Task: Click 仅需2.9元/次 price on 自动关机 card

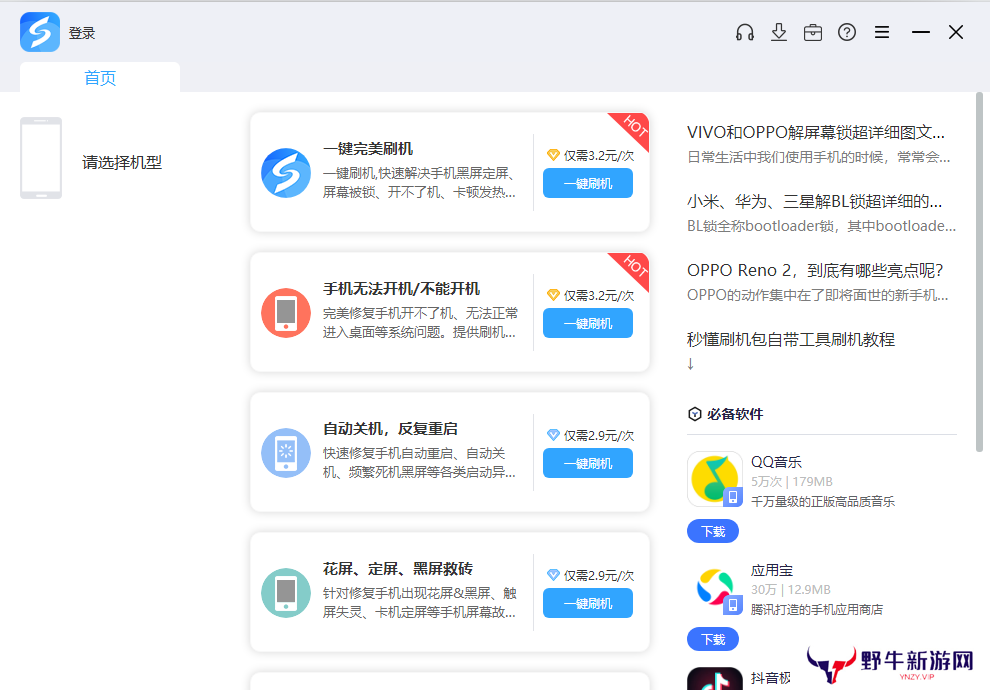Action: 599,436
